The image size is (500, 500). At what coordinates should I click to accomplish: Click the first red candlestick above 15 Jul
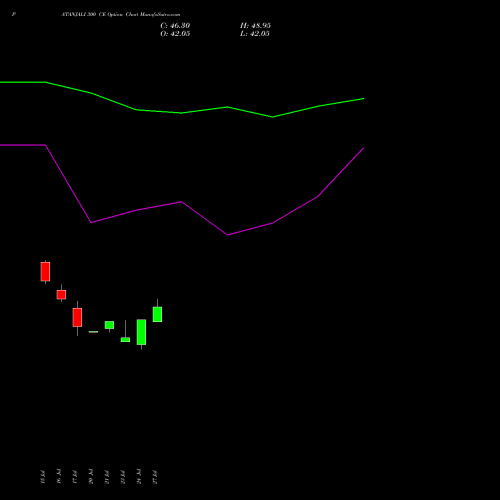tap(45, 272)
